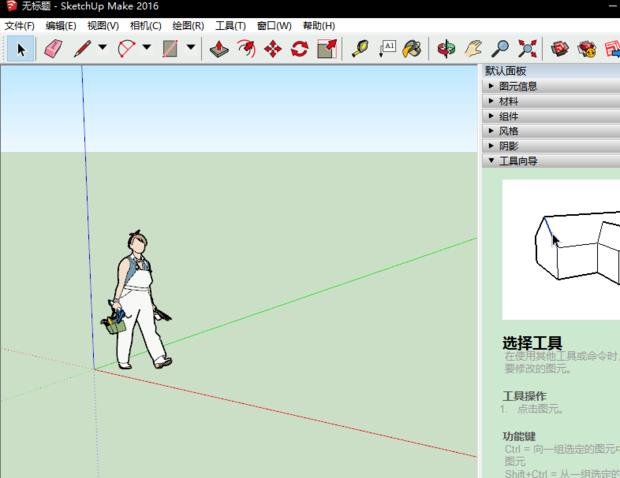The width and height of the screenshot is (620, 478).
Task: Select the Rotate tool
Action: (299, 48)
